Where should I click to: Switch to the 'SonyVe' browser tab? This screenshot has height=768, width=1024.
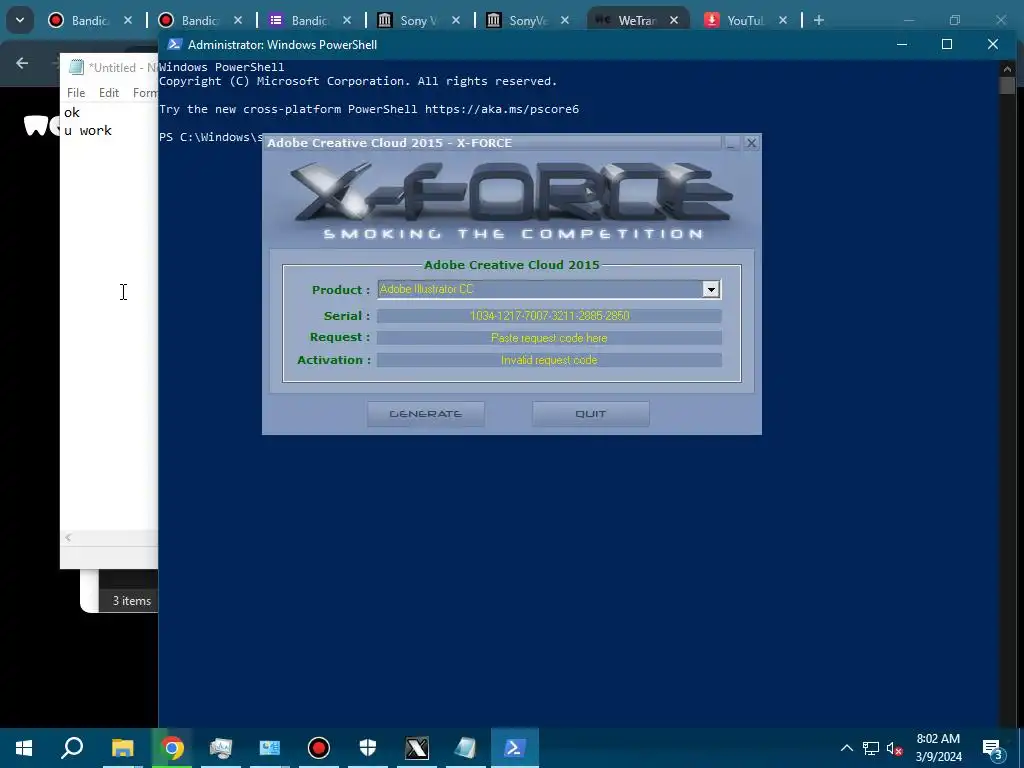pyautogui.click(x=526, y=20)
